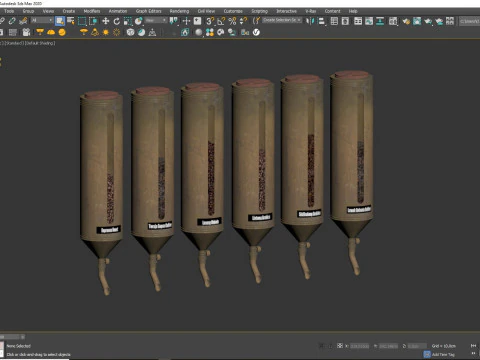Toggle Keyboard Shortcut Override
Image resolution: width=480 pixels, height=360 pixels.
coord(198,21)
